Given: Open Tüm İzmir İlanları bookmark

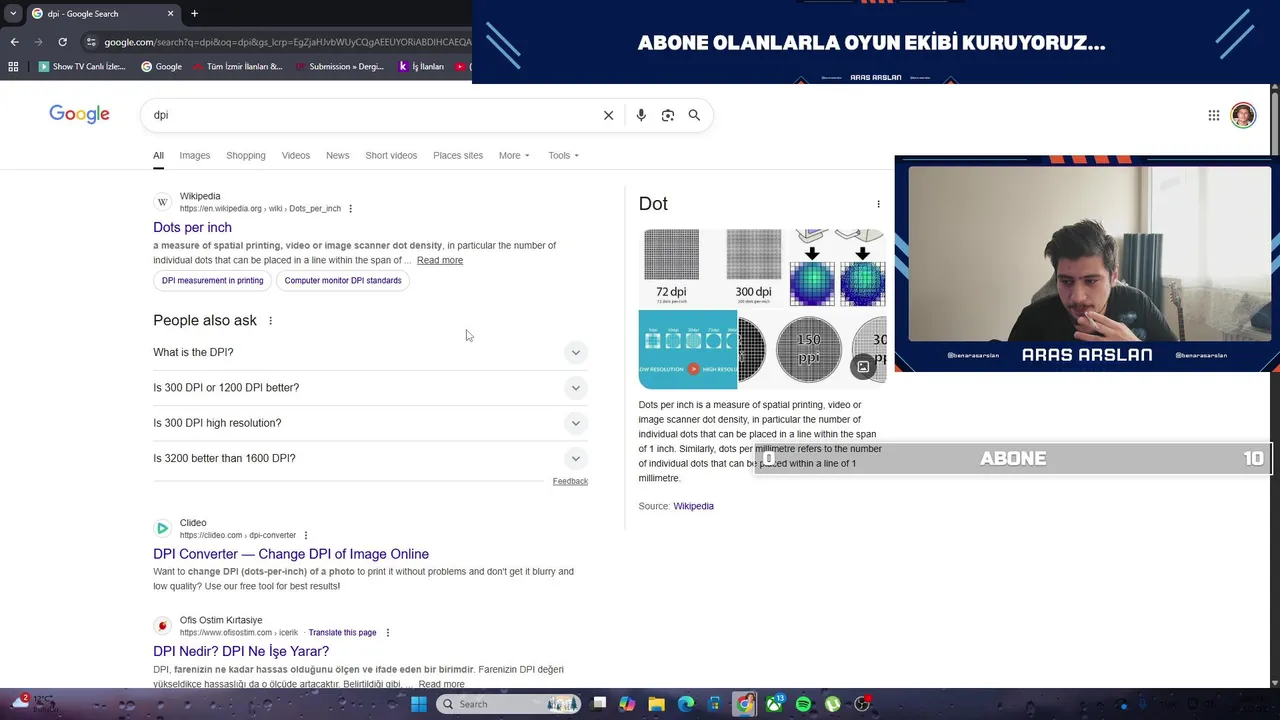Looking at the screenshot, I should [236, 67].
